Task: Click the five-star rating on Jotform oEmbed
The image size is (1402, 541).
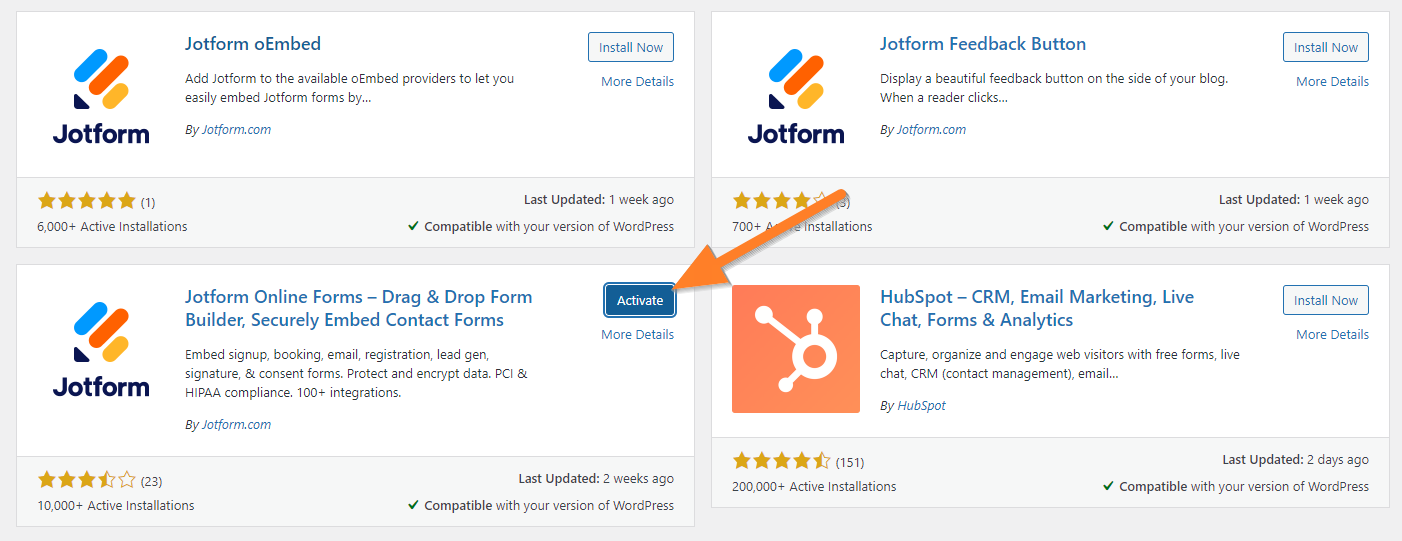Action: (x=86, y=201)
